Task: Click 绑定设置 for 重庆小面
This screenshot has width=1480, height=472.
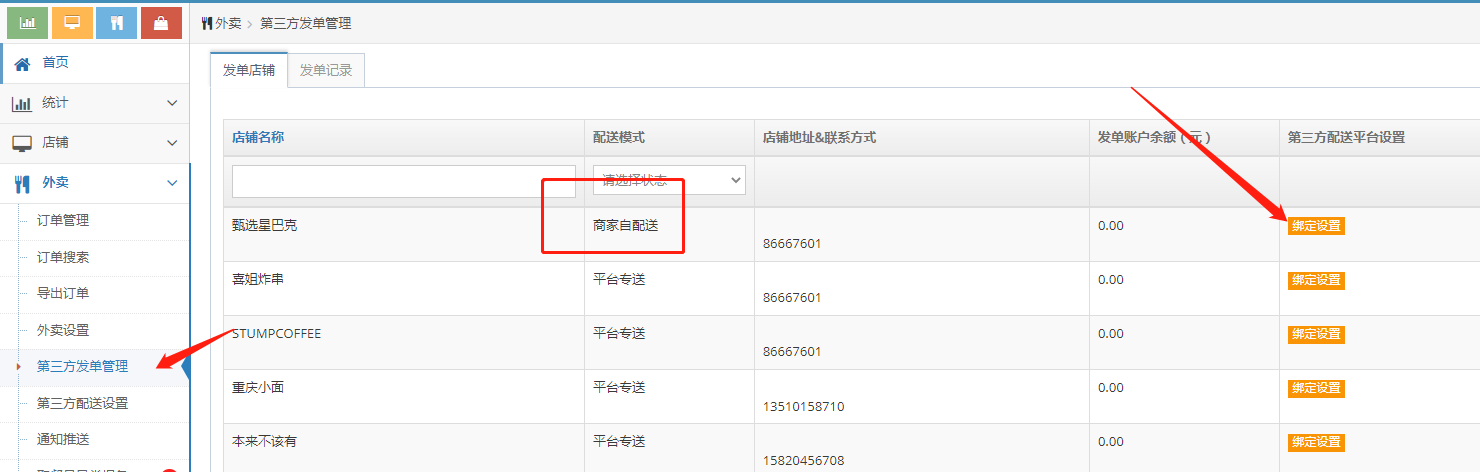Action: [1316, 388]
